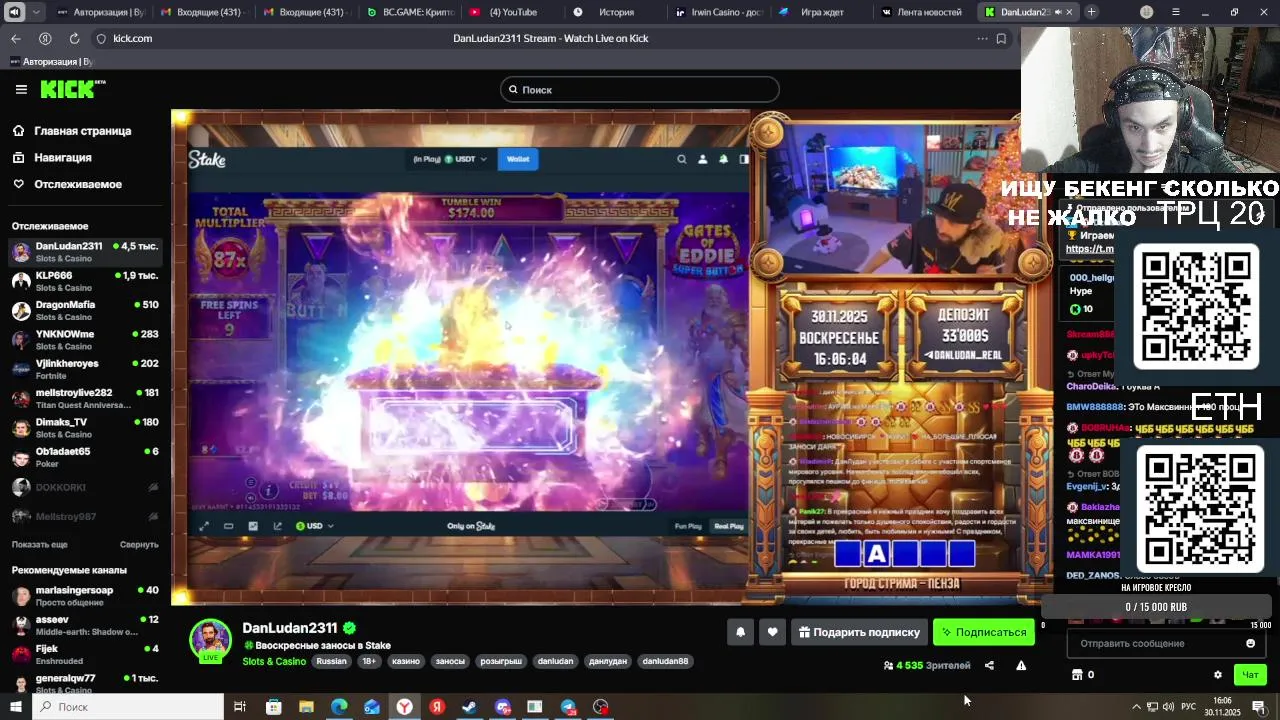
Task: Switch to BC.GAME browser tab
Action: [410, 12]
